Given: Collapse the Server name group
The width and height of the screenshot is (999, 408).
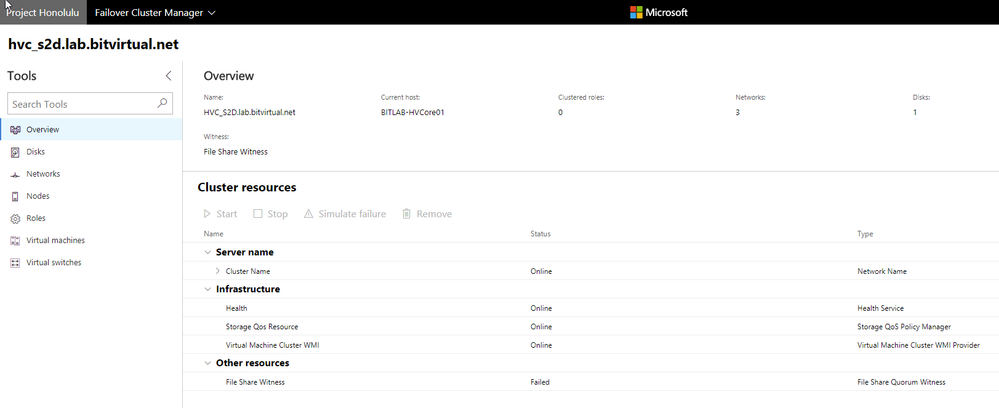Looking at the screenshot, I should [x=207, y=252].
